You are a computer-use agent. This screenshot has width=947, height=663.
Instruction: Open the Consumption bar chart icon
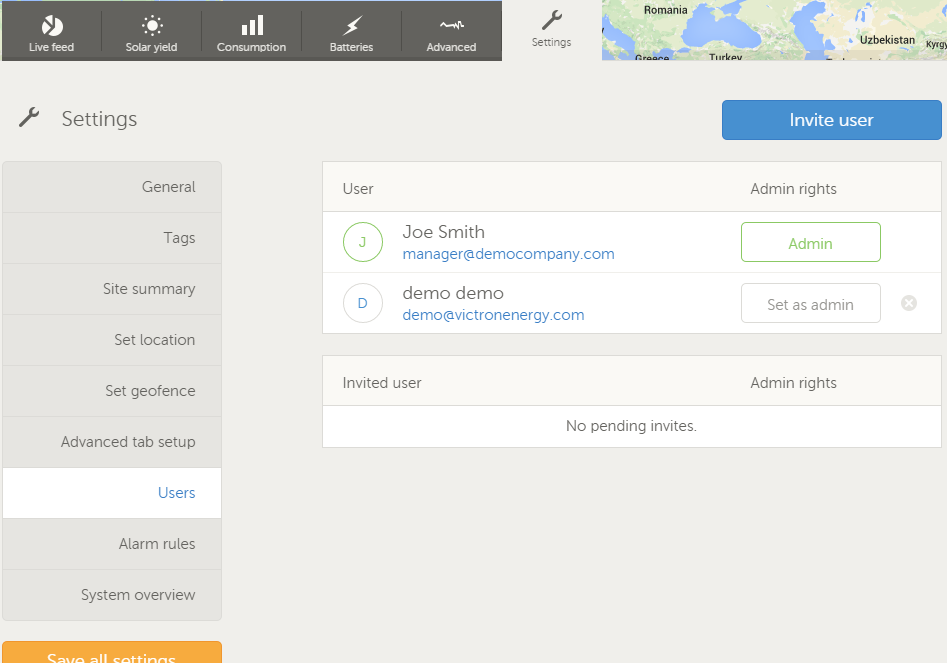252,26
